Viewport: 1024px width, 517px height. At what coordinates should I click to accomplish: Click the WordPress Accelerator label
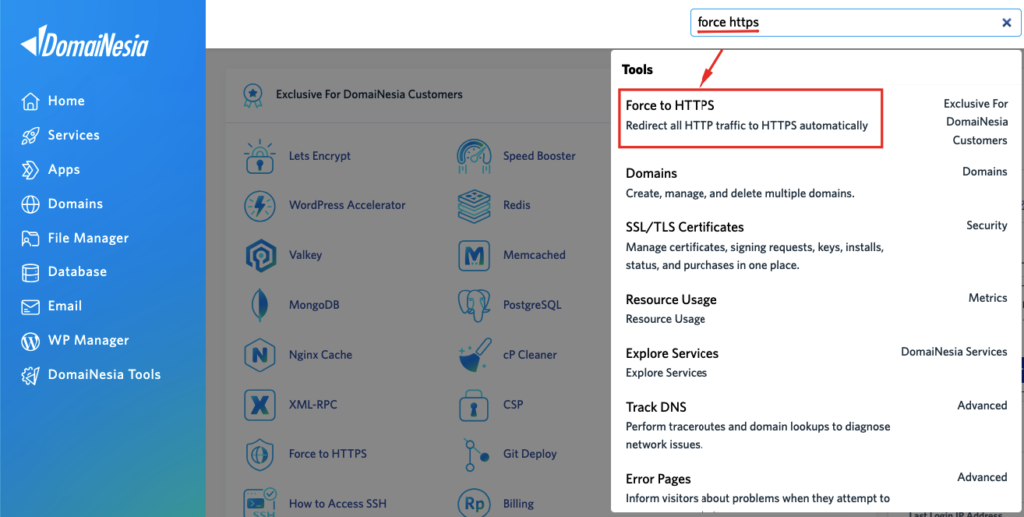click(x=347, y=205)
